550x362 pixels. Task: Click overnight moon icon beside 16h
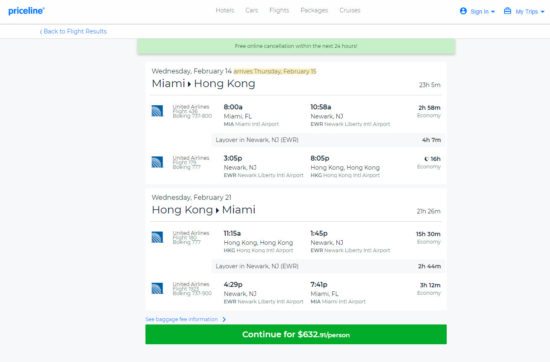tap(426, 159)
